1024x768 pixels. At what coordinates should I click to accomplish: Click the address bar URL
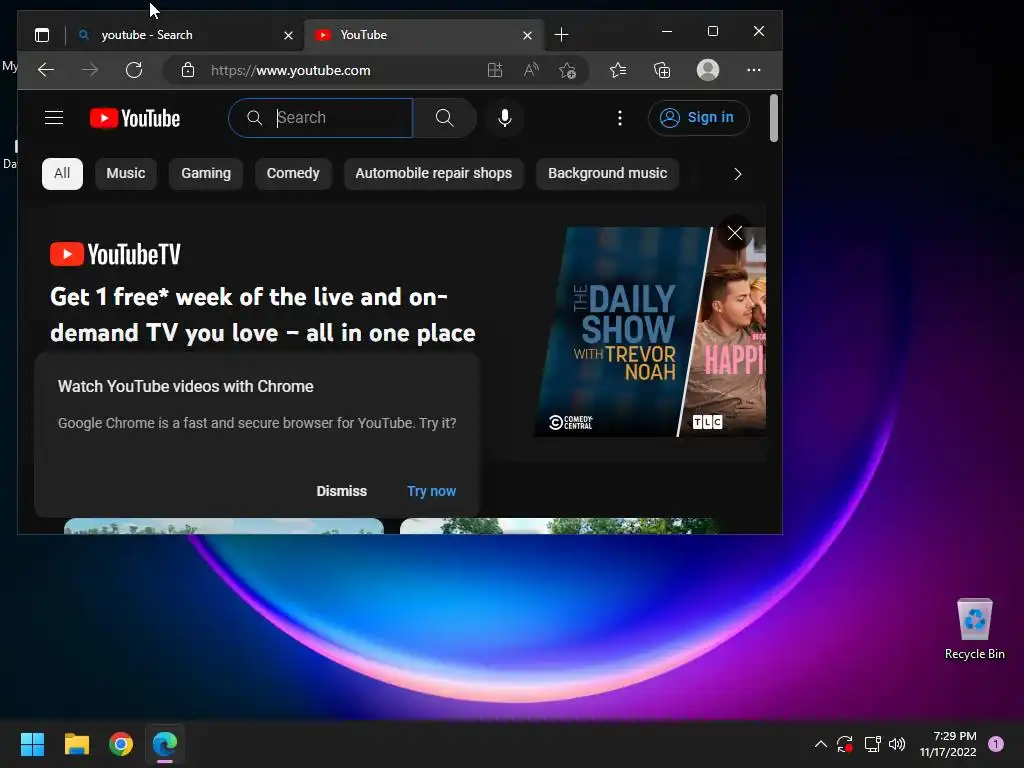coord(291,71)
